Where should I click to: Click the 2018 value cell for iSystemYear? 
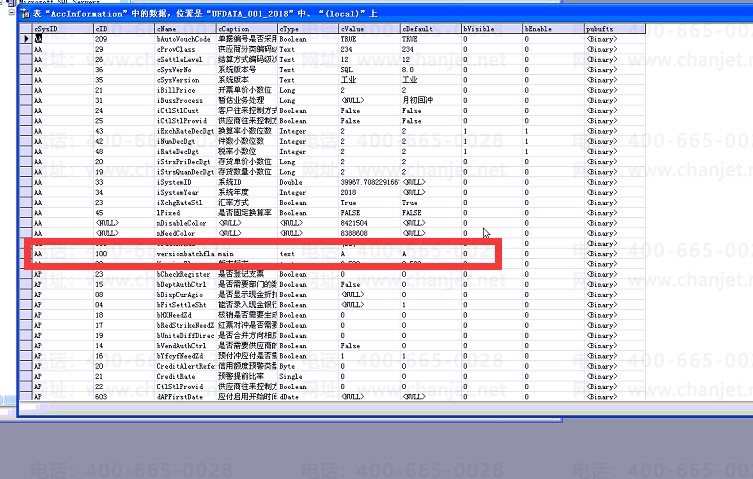(x=370, y=193)
